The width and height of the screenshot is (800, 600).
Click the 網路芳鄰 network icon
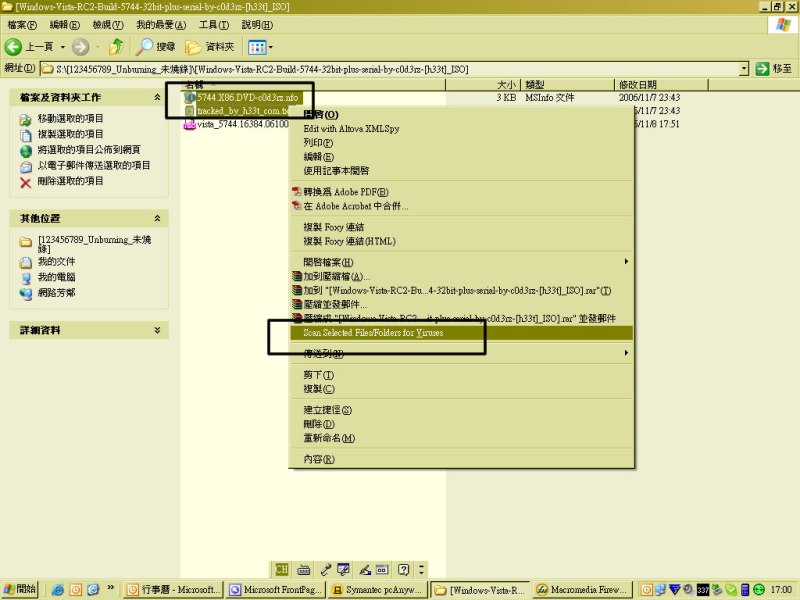(x=26, y=293)
